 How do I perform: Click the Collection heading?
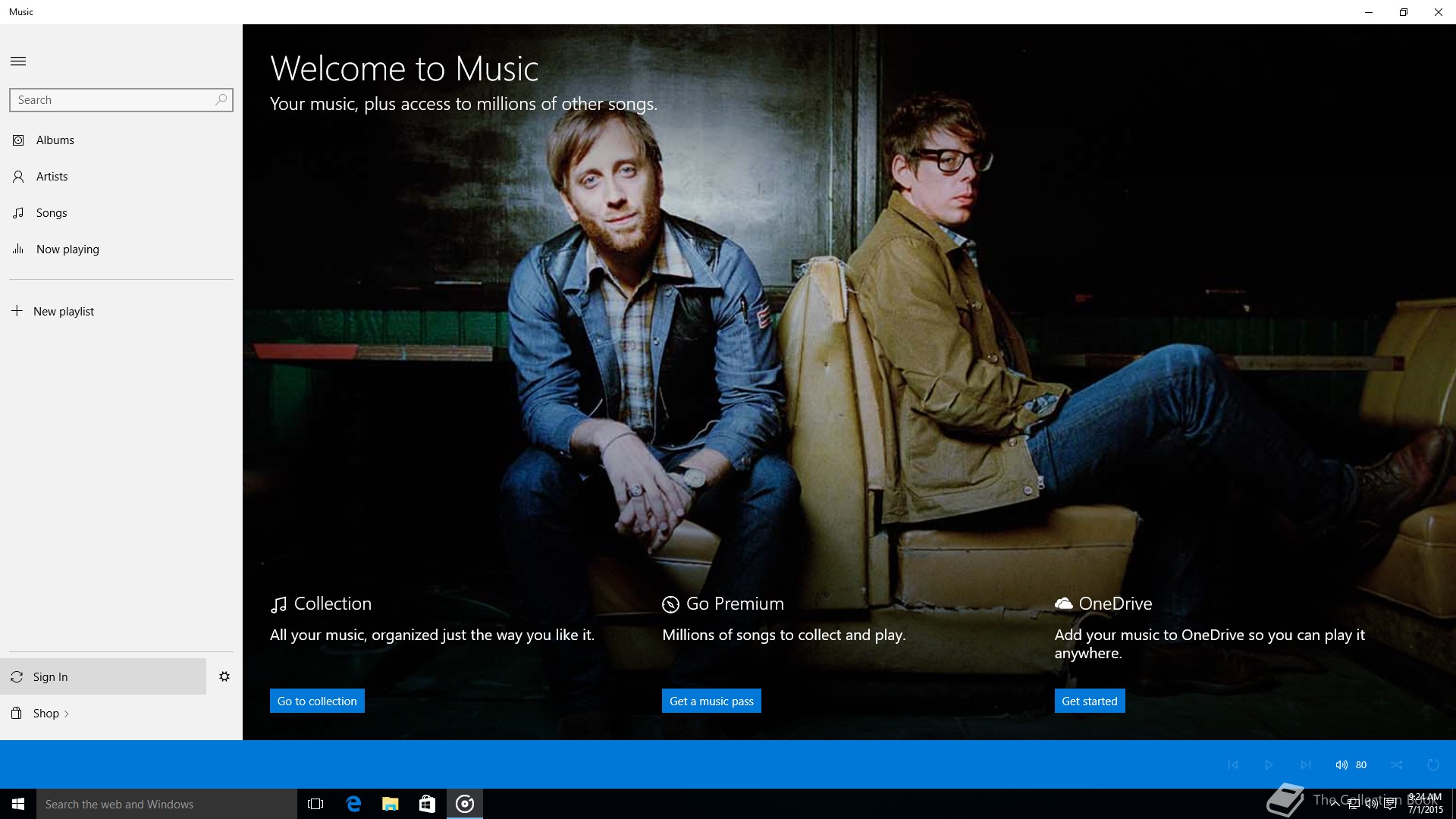coord(332,604)
